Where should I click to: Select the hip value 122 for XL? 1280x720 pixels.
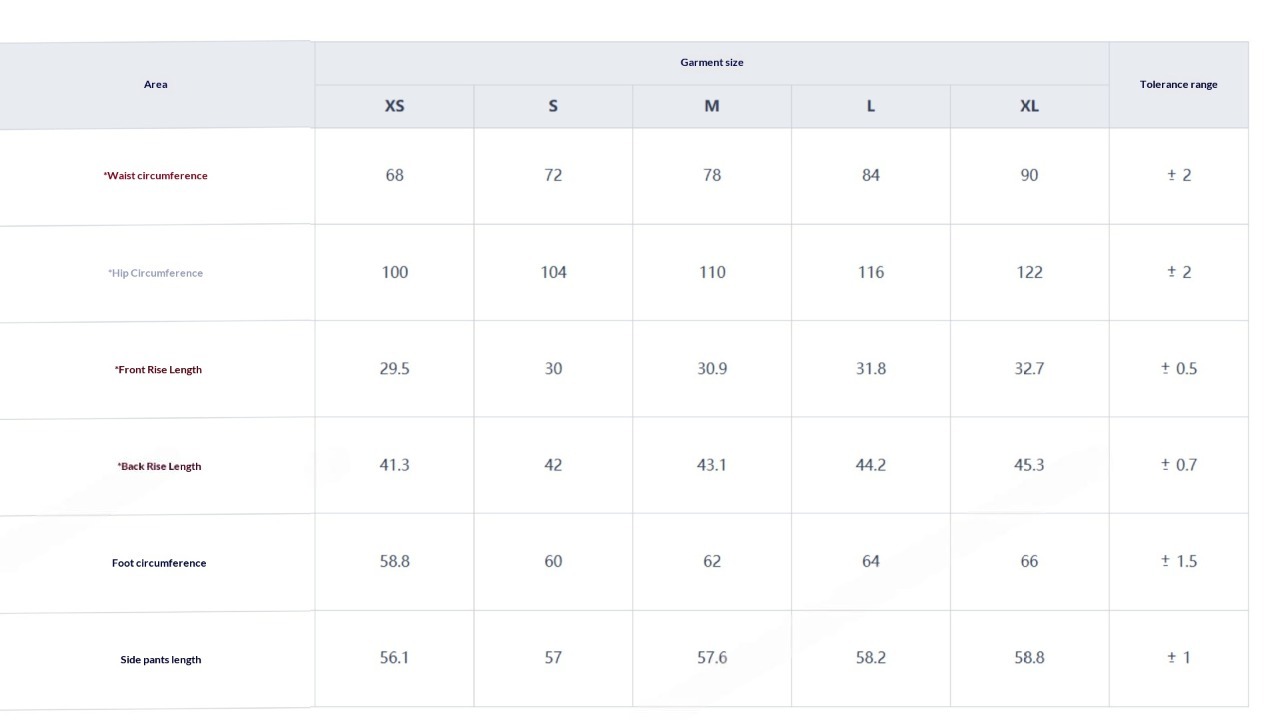1029,272
